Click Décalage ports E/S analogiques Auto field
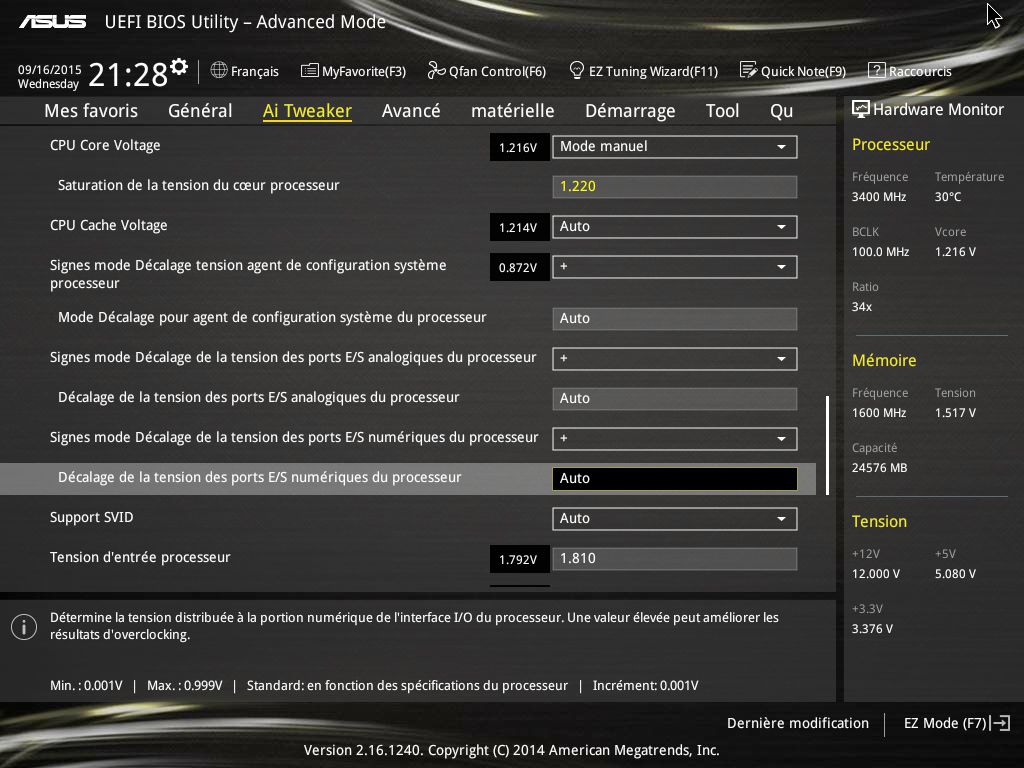Image resolution: width=1024 pixels, height=768 pixels. coord(675,398)
